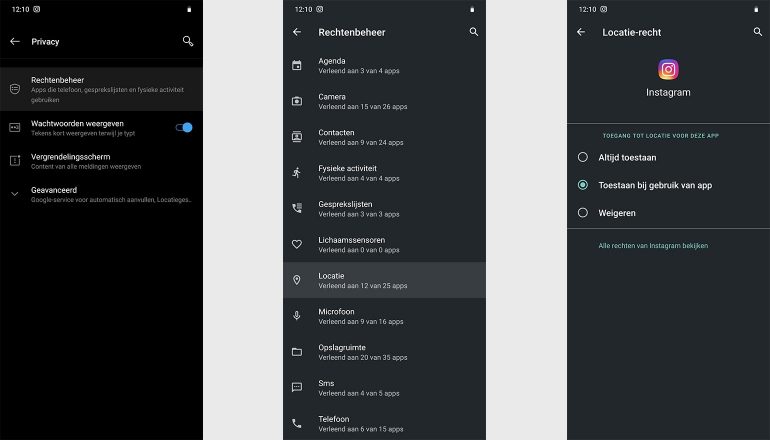Click the Agenda calendar icon

coord(297,65)
